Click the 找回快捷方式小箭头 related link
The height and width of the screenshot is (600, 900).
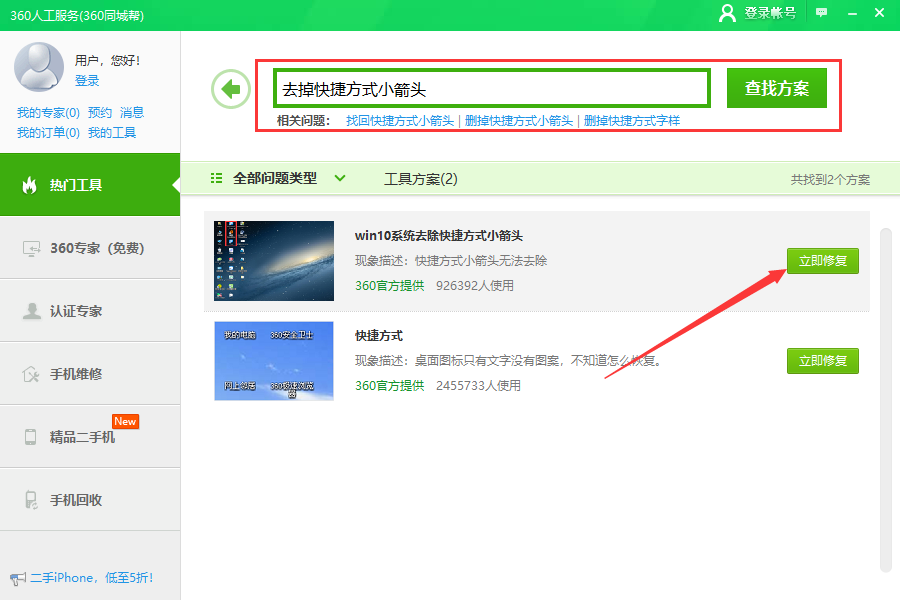(399, 121)
